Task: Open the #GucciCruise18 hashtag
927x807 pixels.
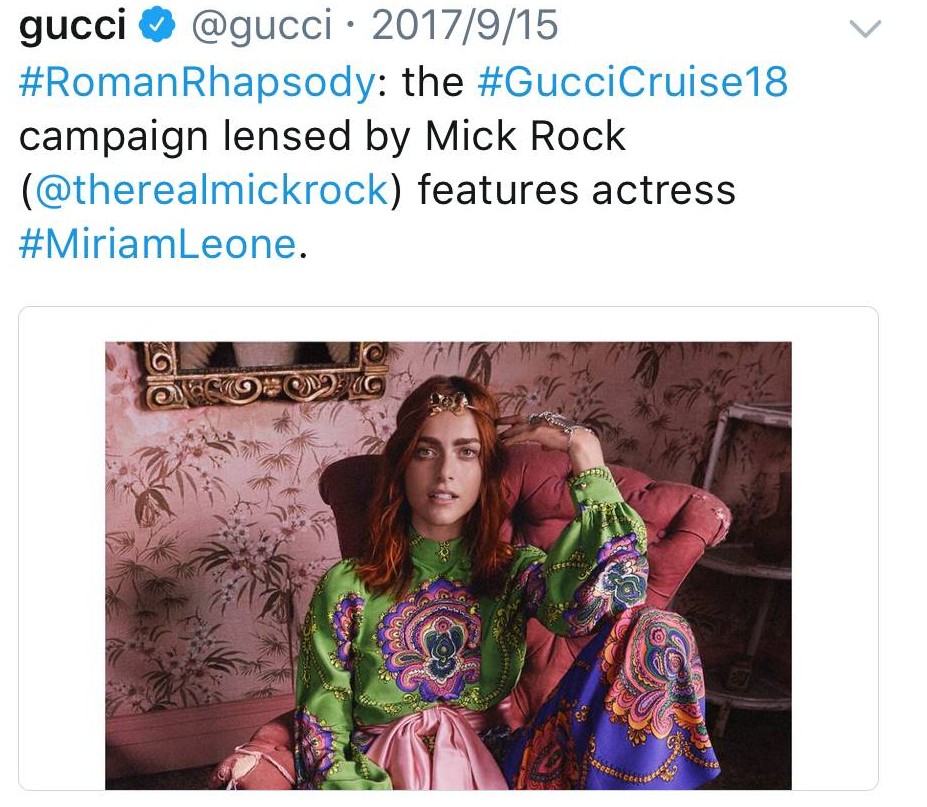Action: click(633, 82)
